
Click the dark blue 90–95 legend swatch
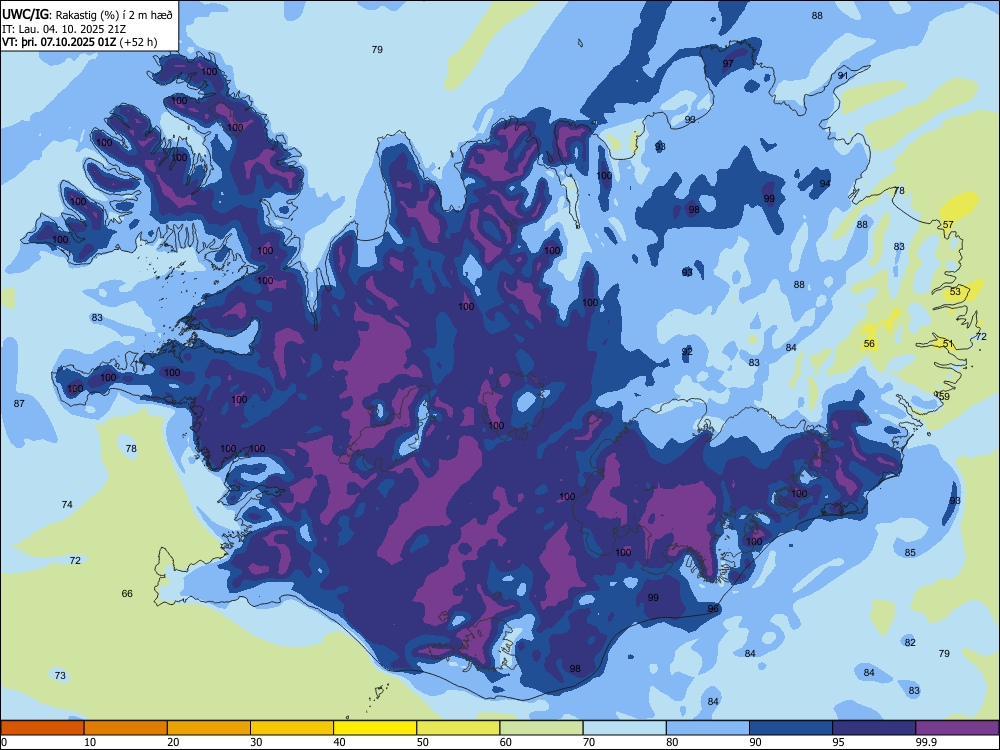point(791,728)
